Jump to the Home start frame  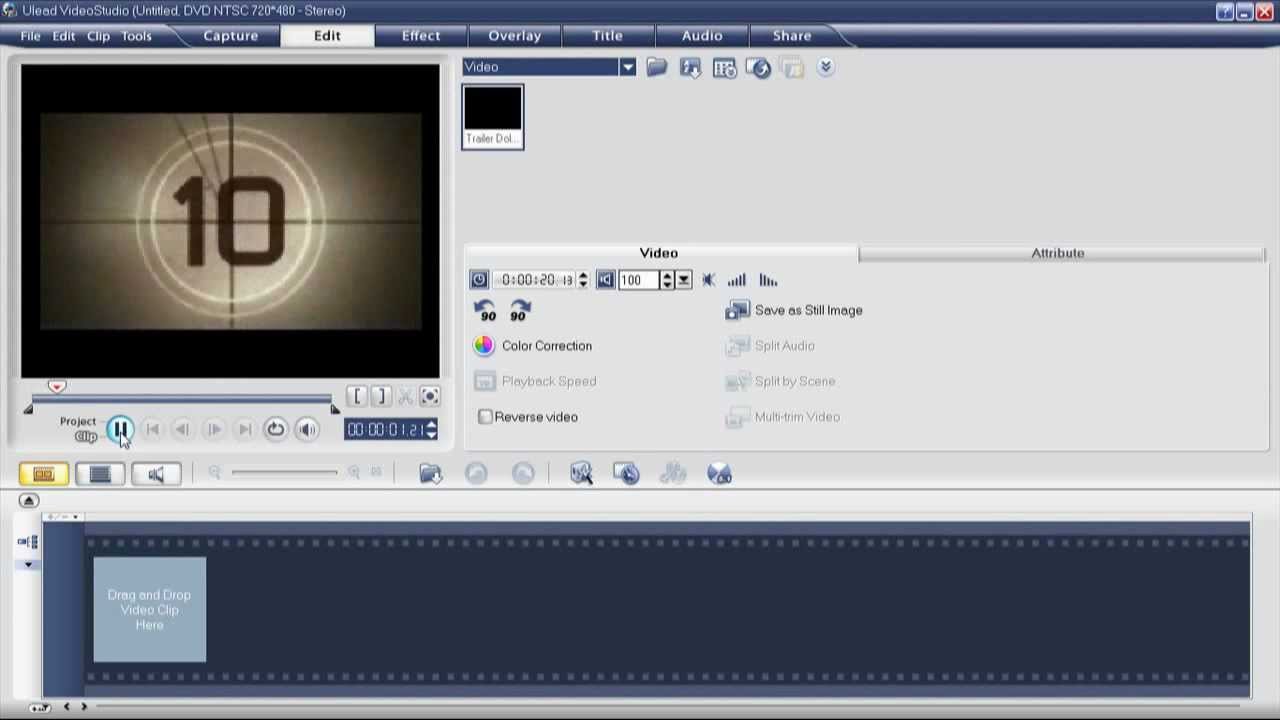coord(152,429)
